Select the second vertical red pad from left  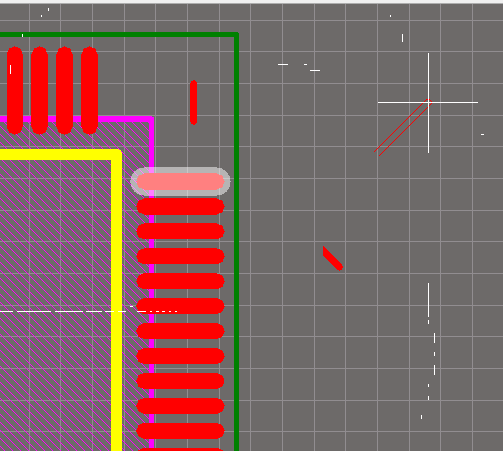coord(39,90)
